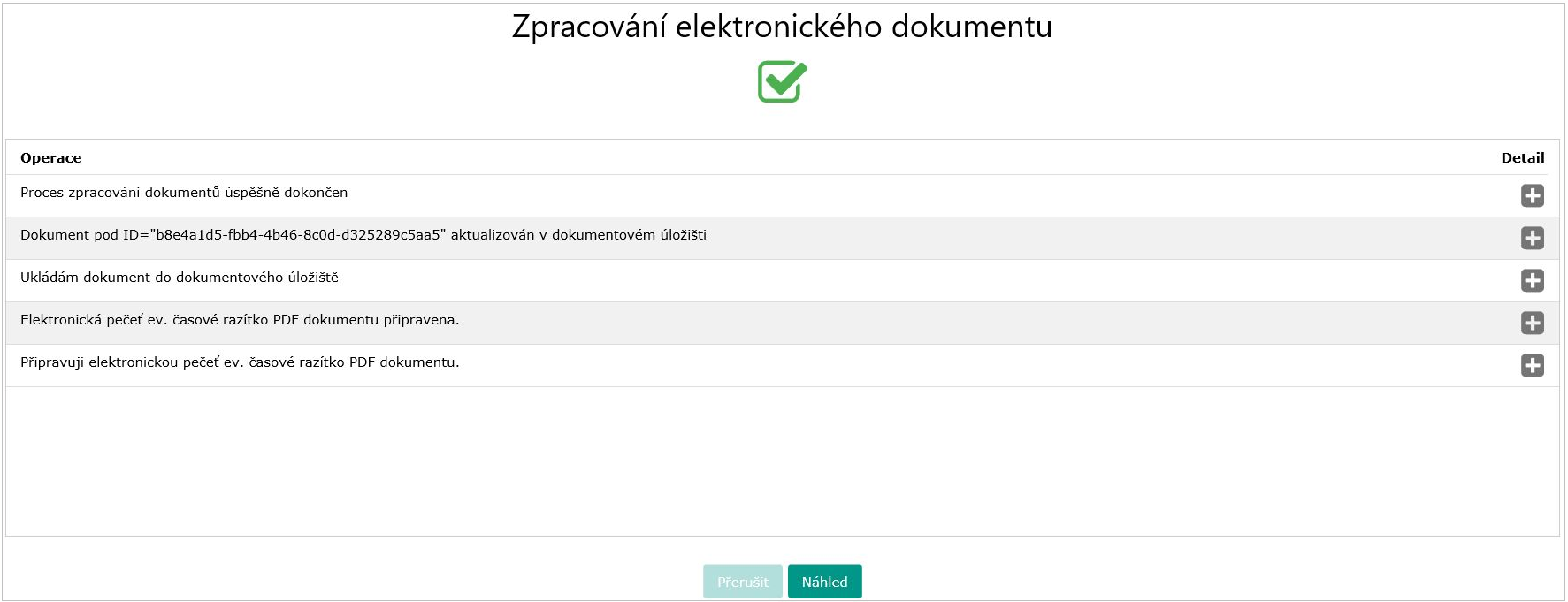The image size is (1568, 602).
Task: Click the disabled Přerušit button
Action: pos(742,582)
